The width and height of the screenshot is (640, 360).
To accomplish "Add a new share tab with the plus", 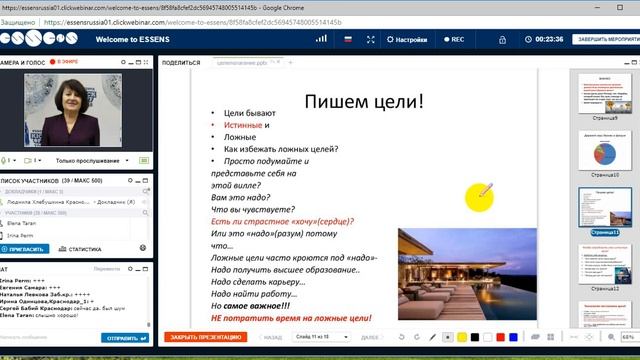I will [x=291, y=62].
